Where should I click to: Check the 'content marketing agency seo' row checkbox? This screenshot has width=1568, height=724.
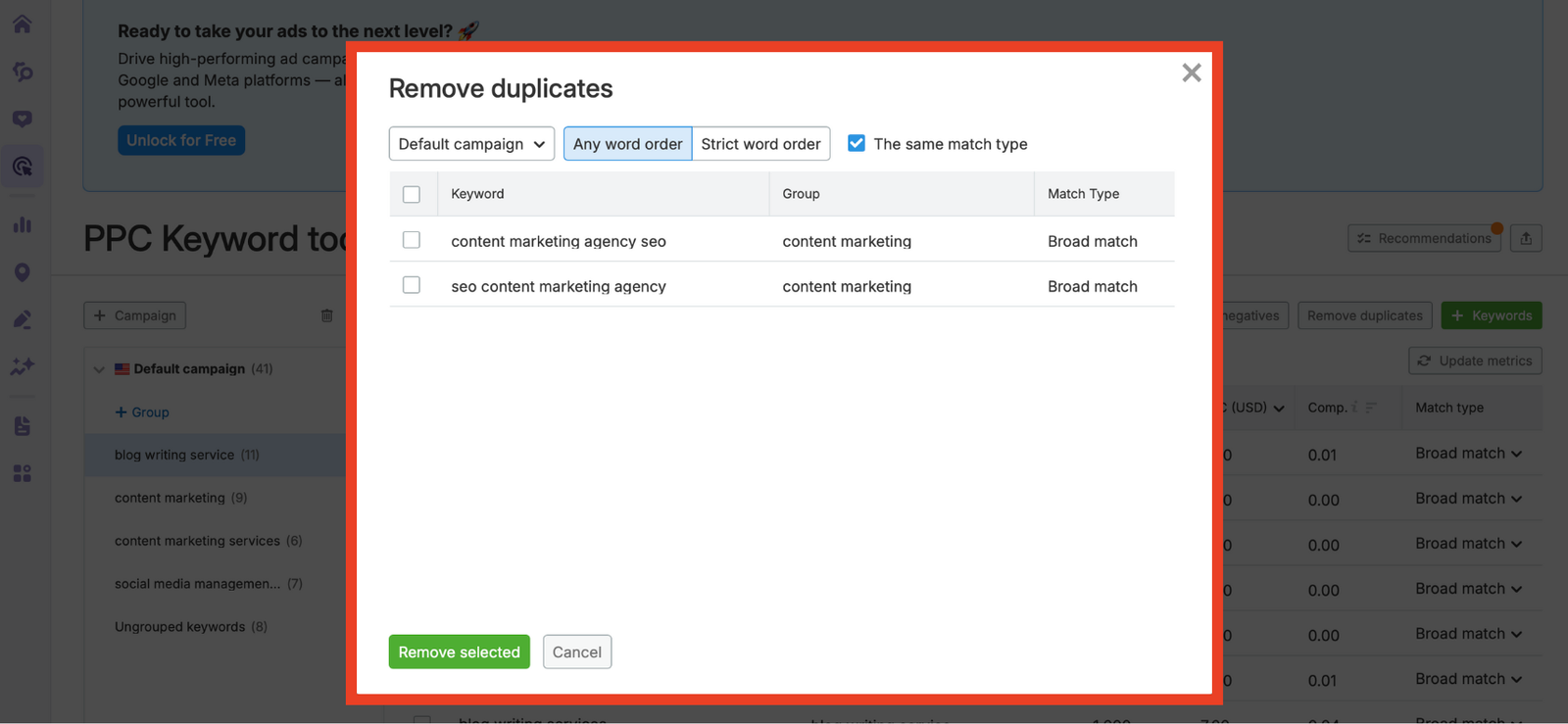412,240
